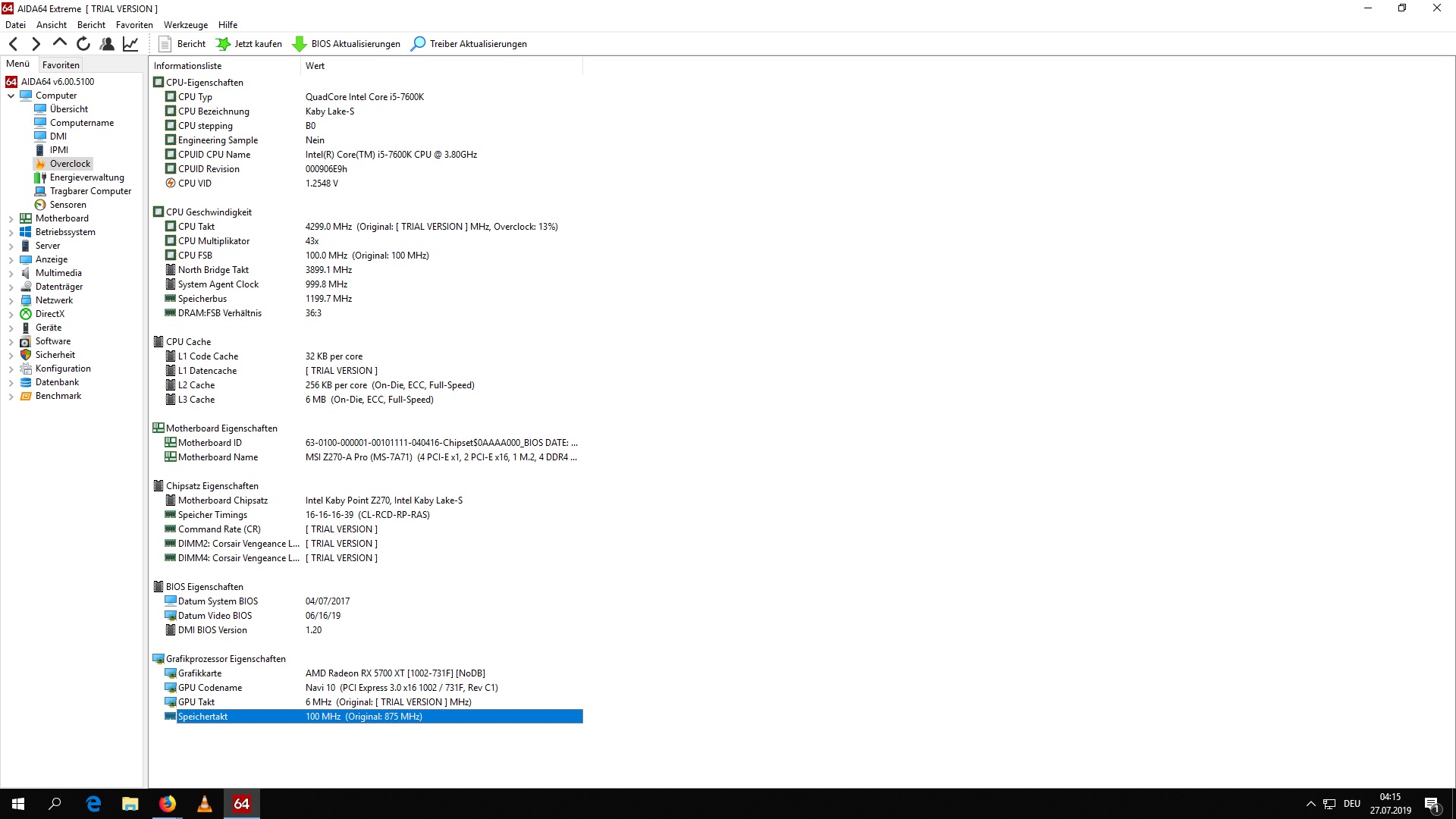Viewport: 1456px width, 819px height.
Task: Open VLC media player from taskbar
Action: coord(205,804)
